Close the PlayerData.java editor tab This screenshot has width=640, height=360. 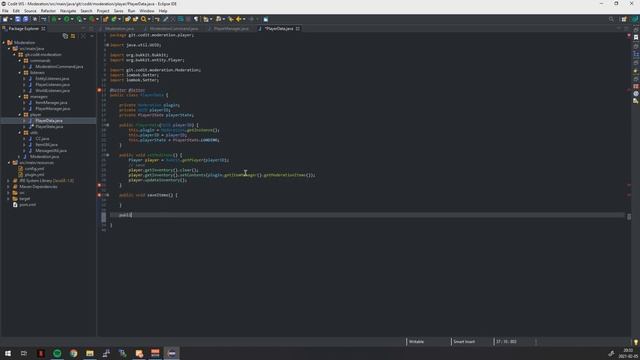point(298,29)
